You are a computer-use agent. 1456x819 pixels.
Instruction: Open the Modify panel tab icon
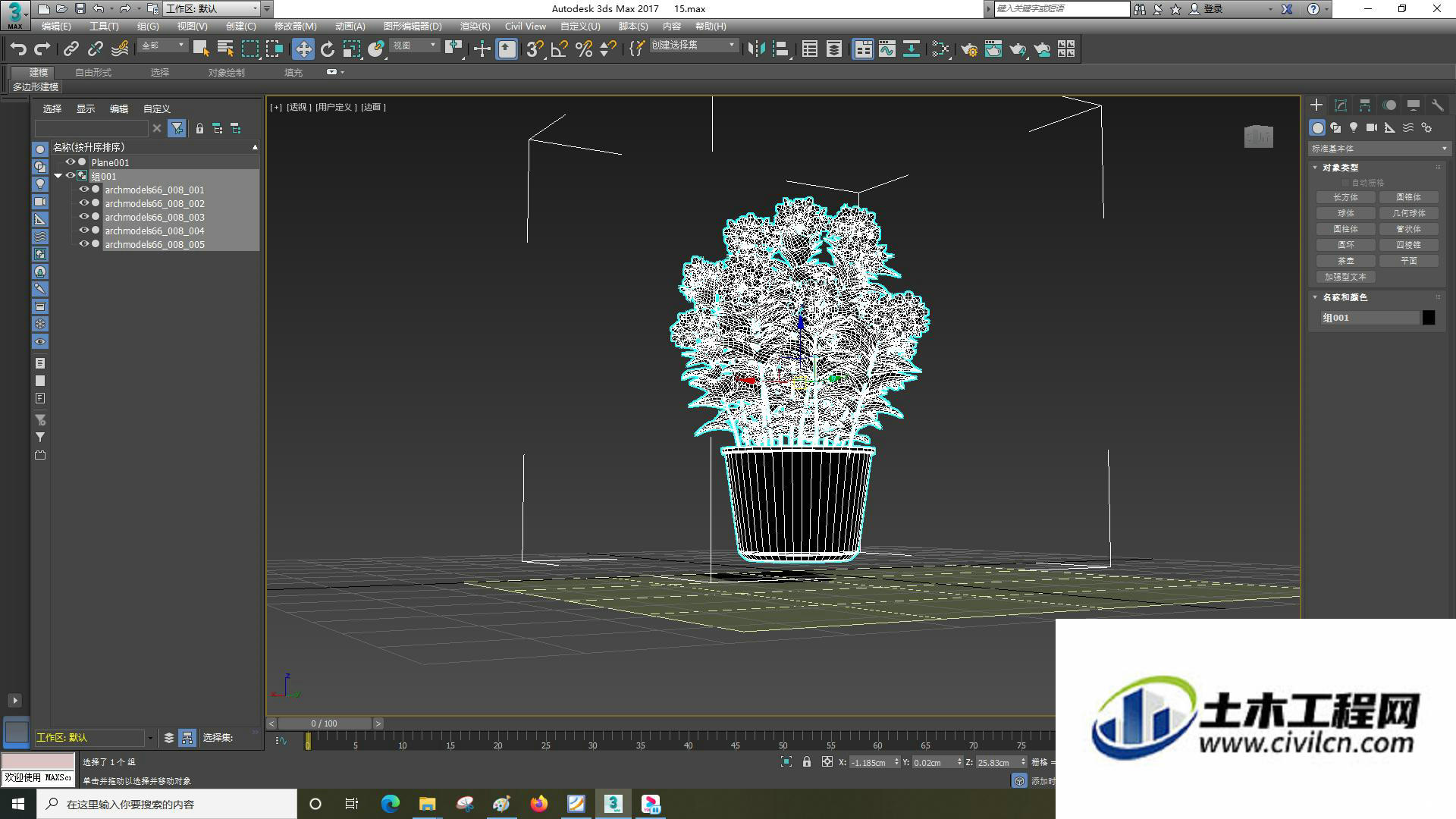pos(1341,105)
